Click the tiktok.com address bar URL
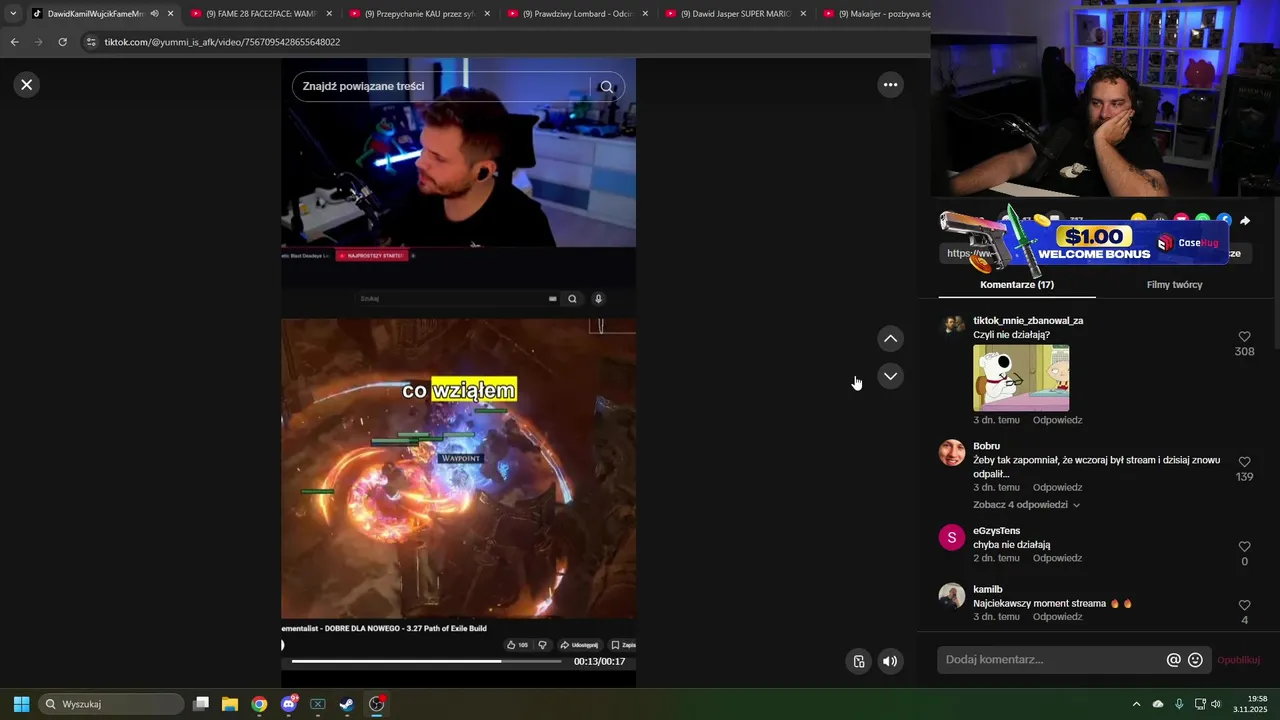The width and height of the screenshot is (1280, 720). (x=222, y=42)
